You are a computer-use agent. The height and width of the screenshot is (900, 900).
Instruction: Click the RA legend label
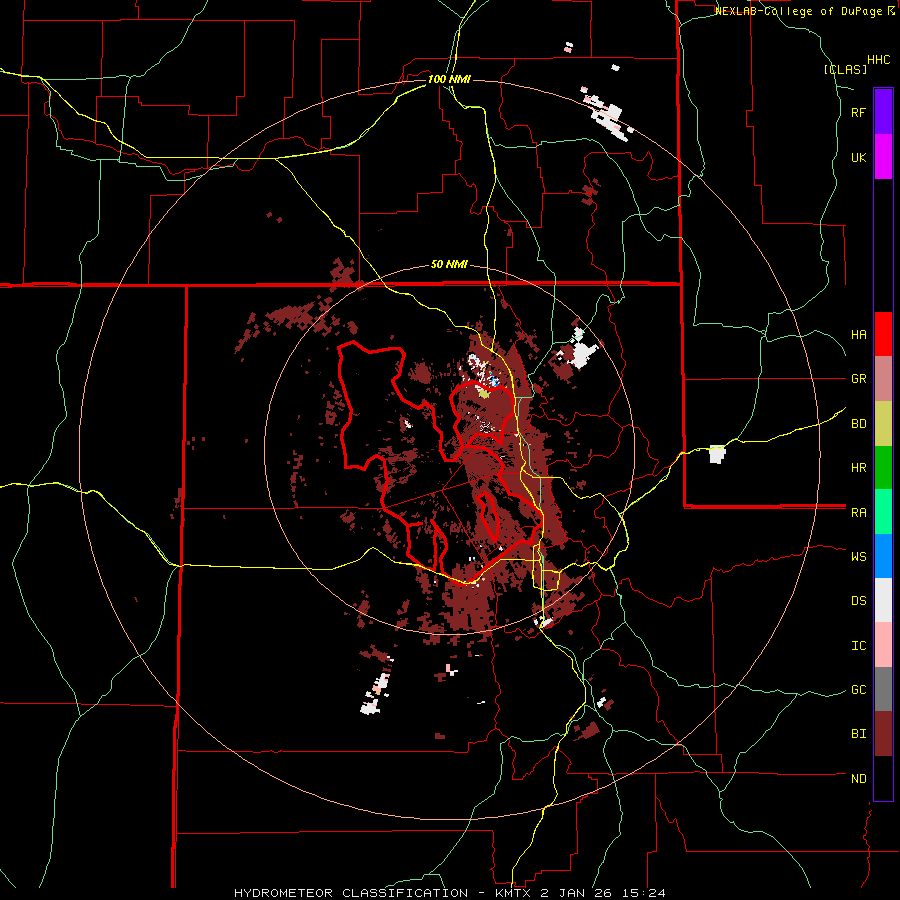858,513
